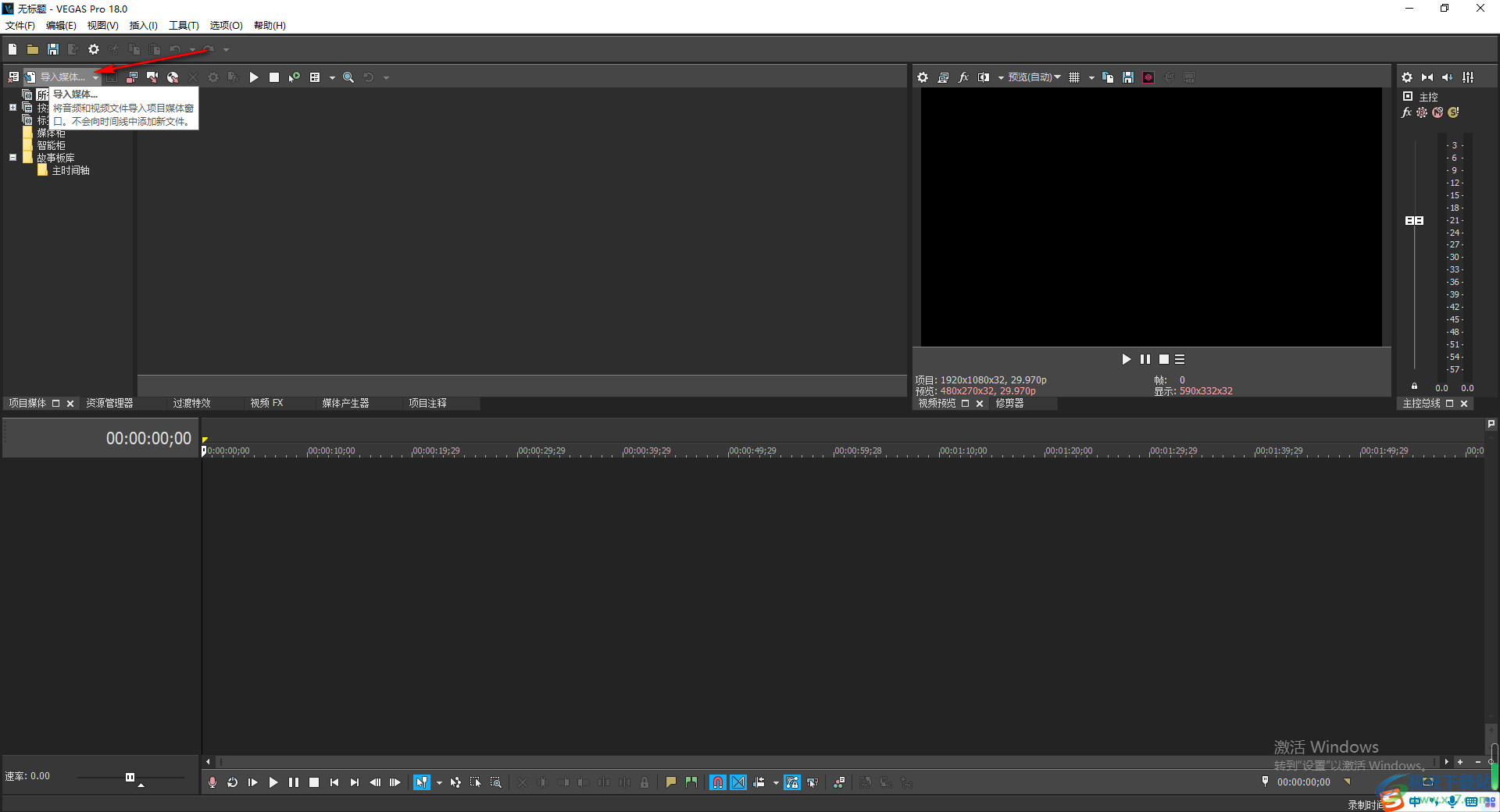This screenshot has height=812, width=1500.
Task: Switch to the 过渡特效 tab
Action: click(x=191, y=404)
